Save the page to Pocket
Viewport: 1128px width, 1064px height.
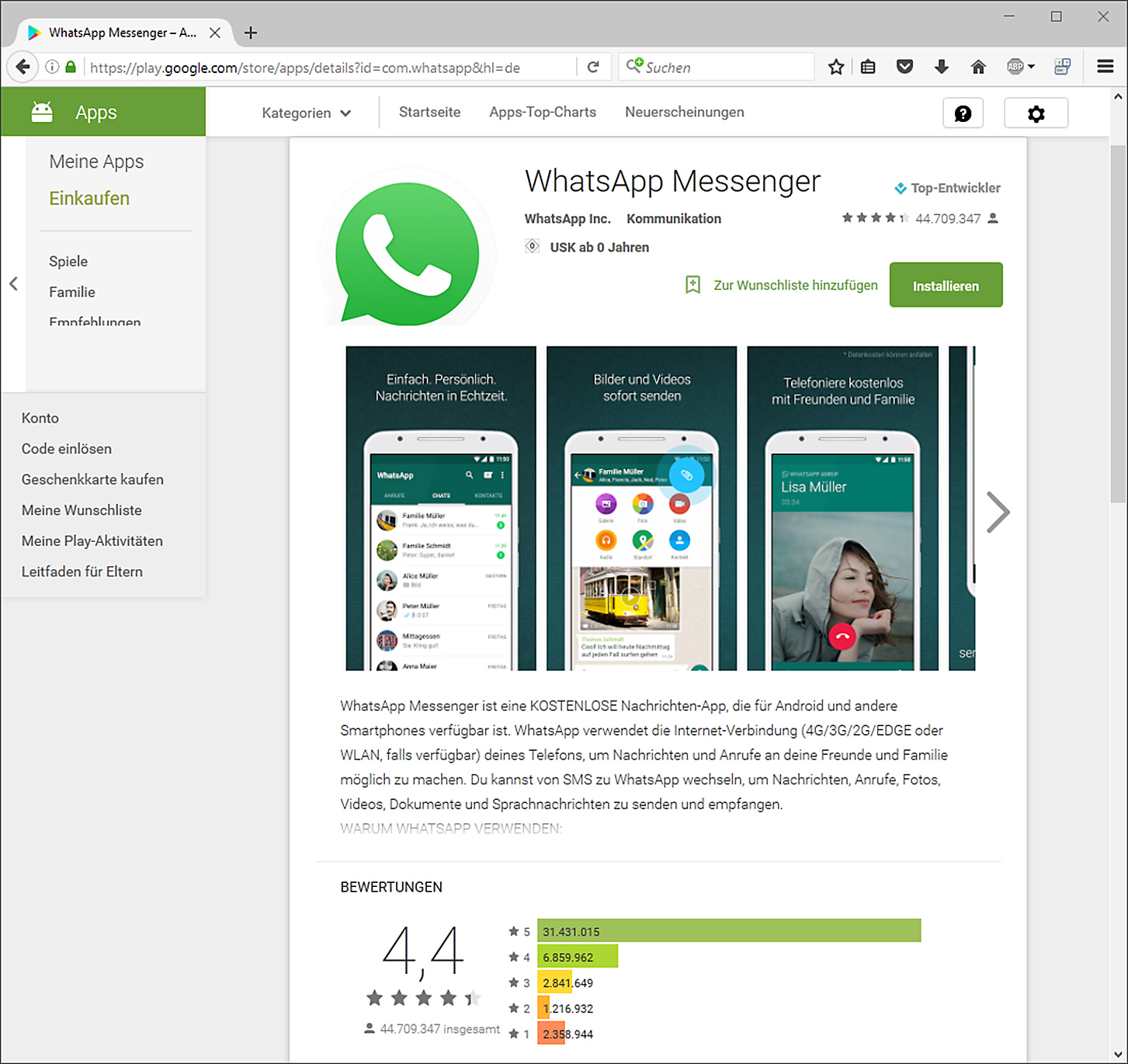point(904,67)
